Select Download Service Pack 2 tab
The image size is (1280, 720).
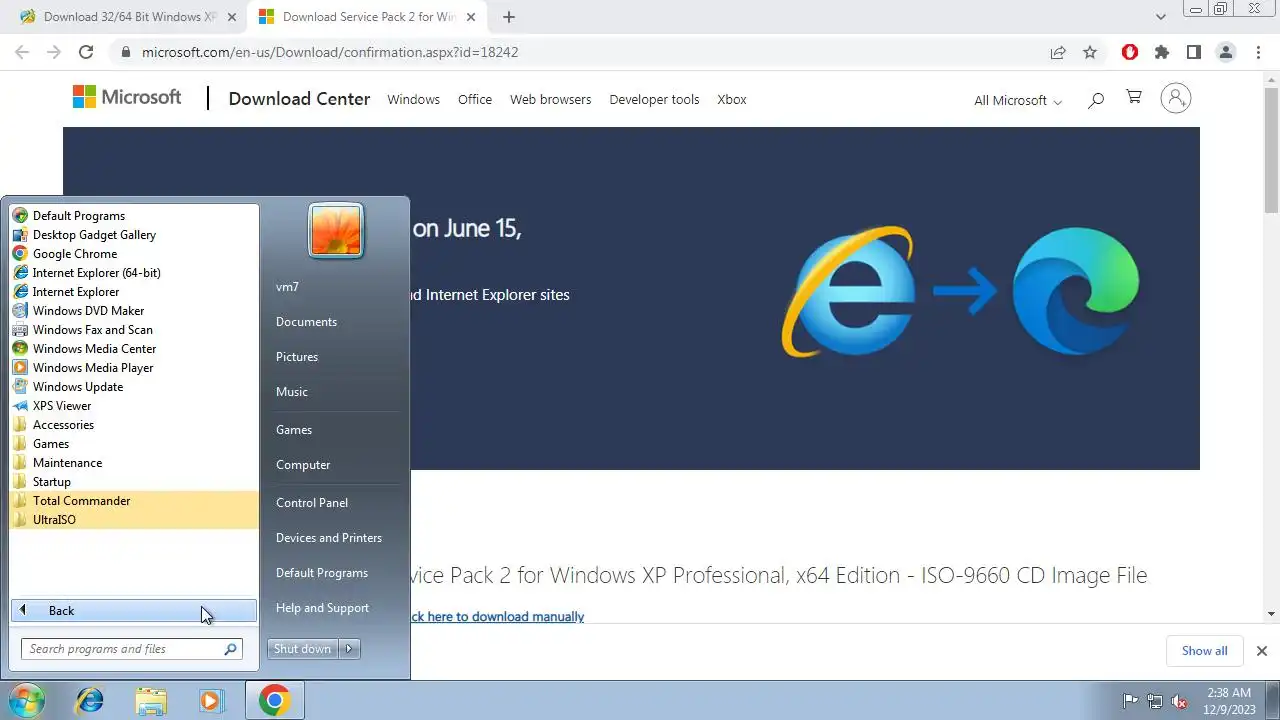[x=367, y=17]
